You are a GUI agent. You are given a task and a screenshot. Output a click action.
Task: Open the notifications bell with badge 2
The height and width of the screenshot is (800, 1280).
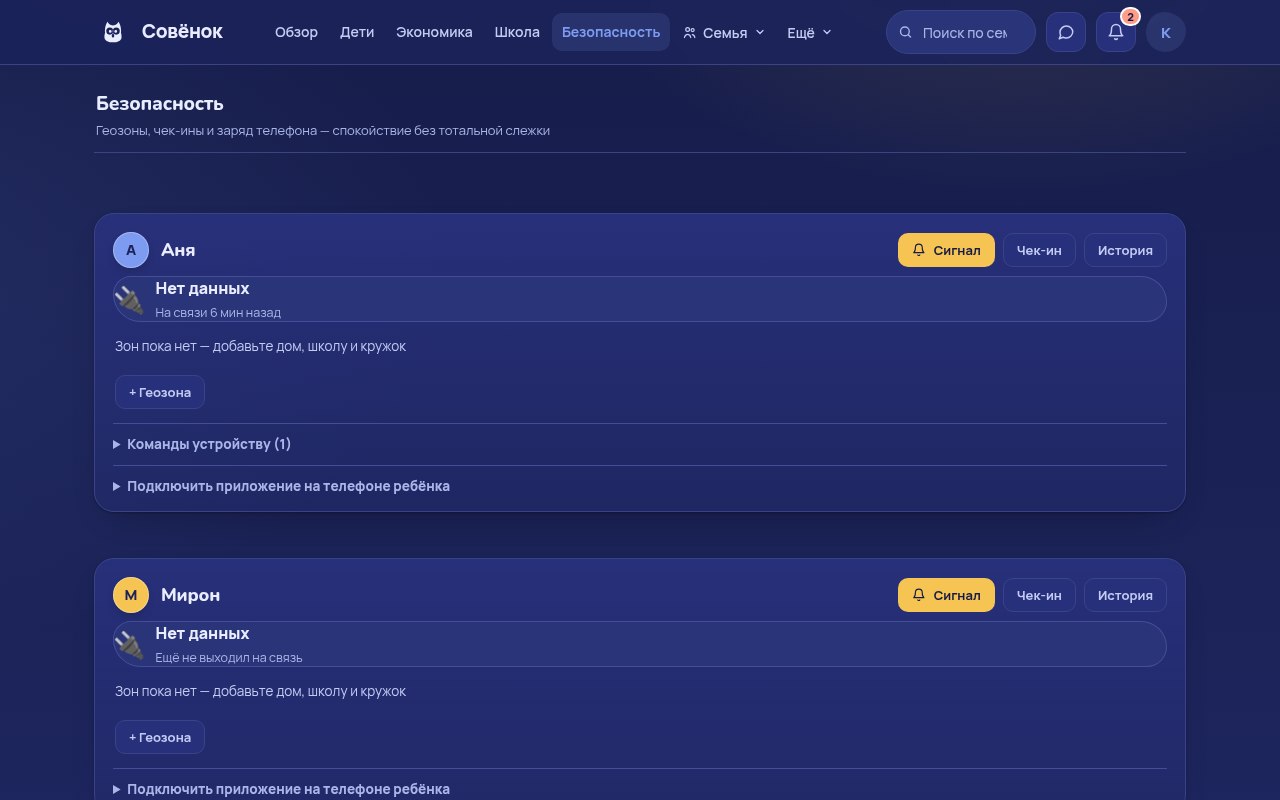click(x=1116, y=32)
